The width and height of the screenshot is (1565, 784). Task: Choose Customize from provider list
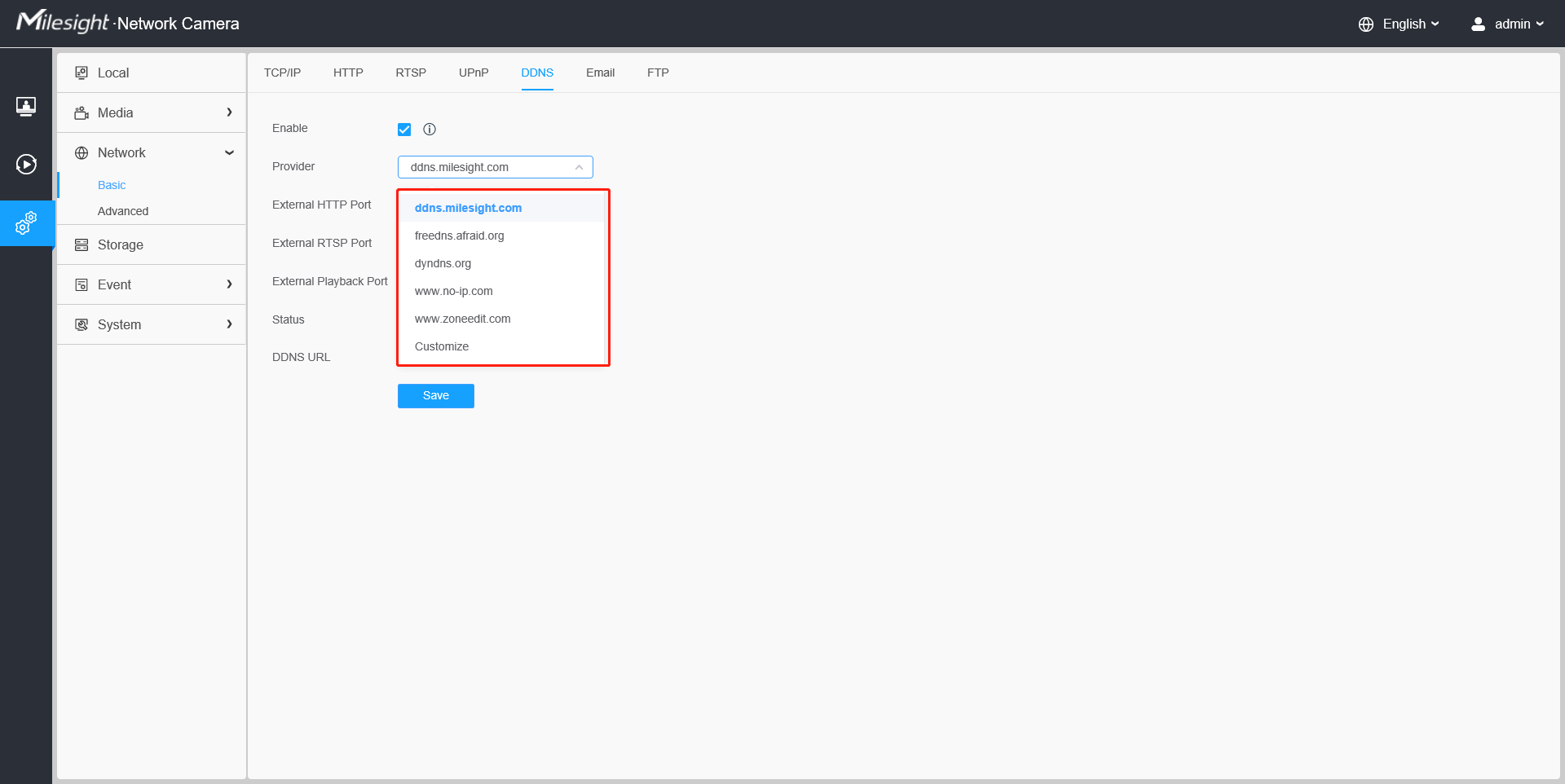coord(501,346)
